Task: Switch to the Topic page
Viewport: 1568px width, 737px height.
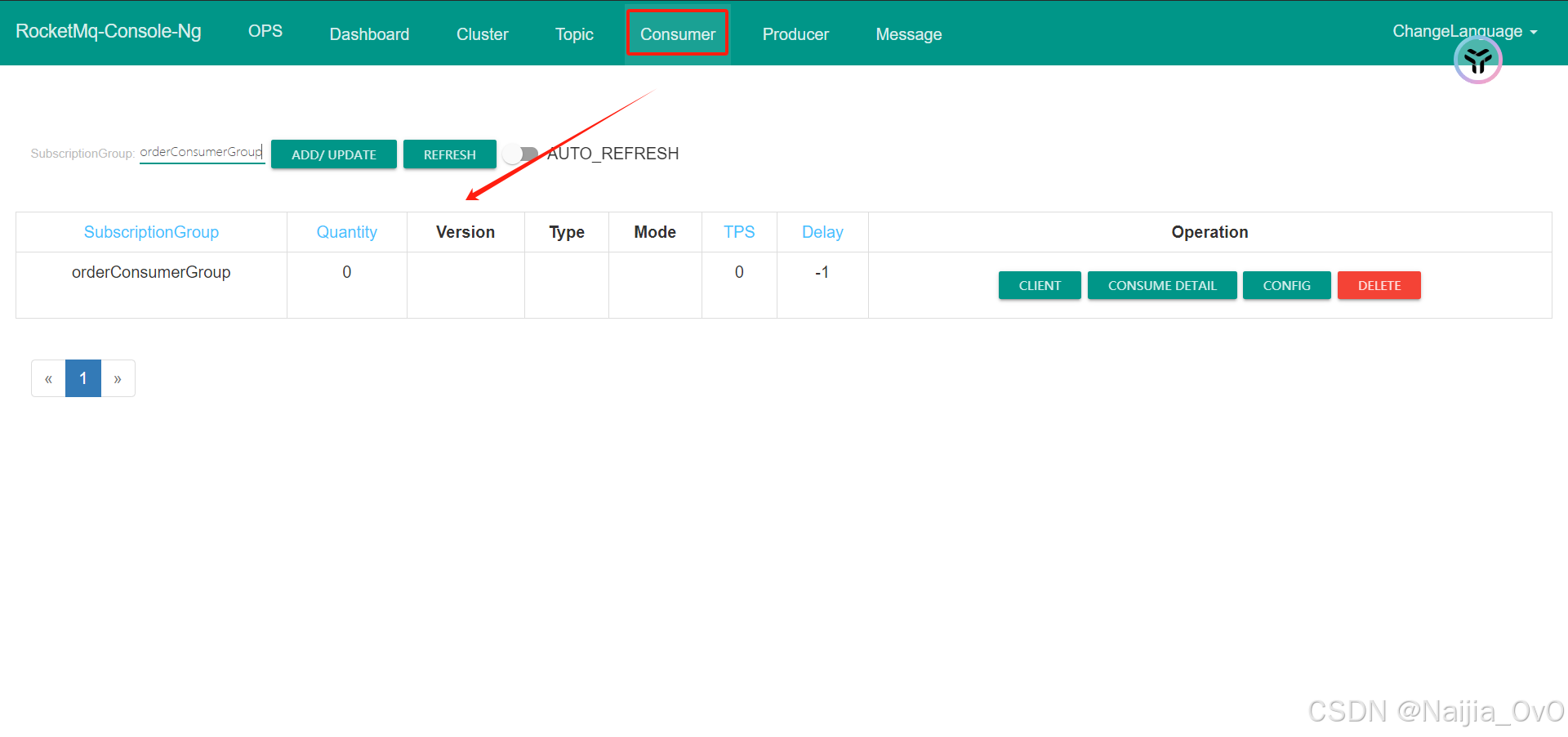Action: (574, 34)
